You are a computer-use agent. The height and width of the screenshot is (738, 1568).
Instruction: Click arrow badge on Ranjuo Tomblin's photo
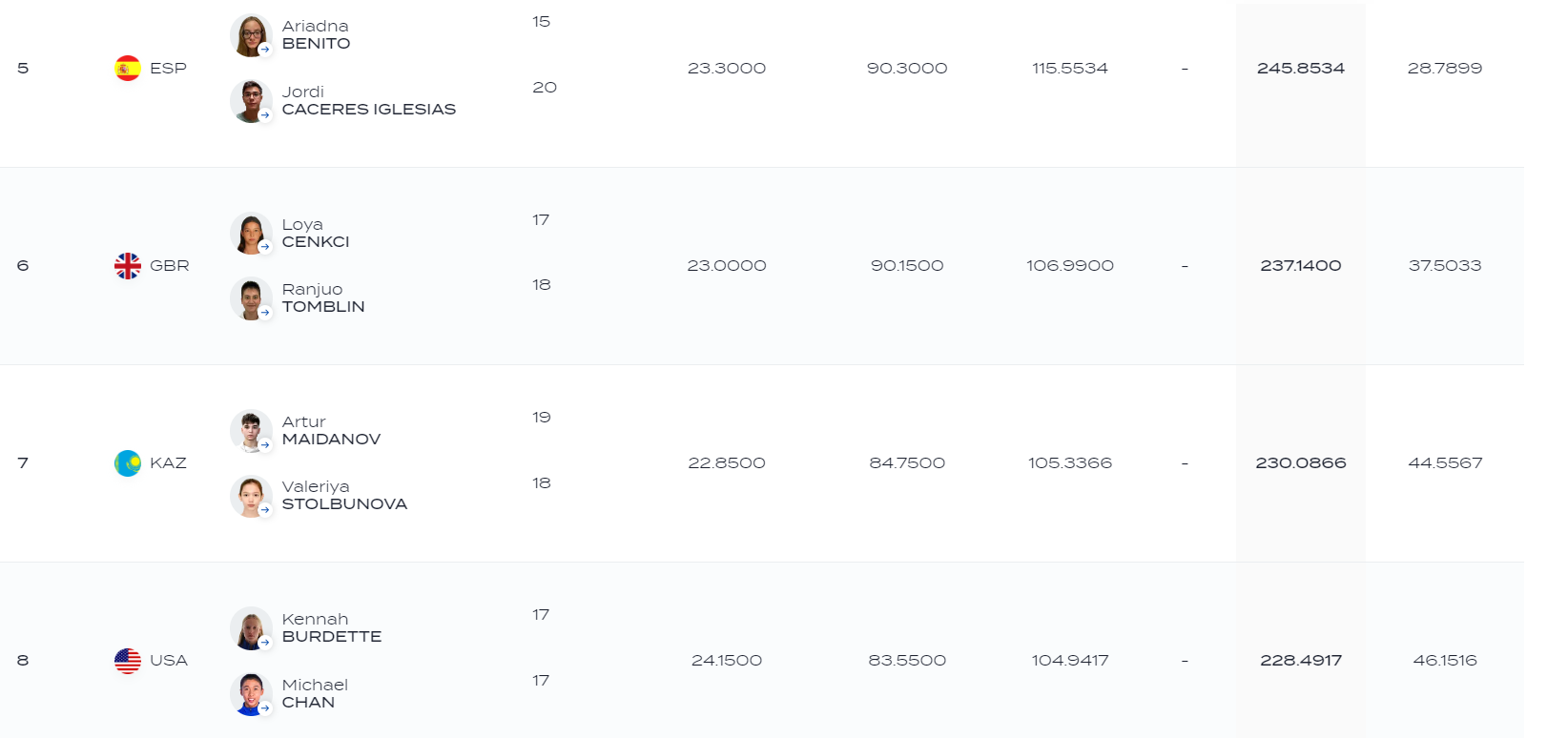pos(265,312)
